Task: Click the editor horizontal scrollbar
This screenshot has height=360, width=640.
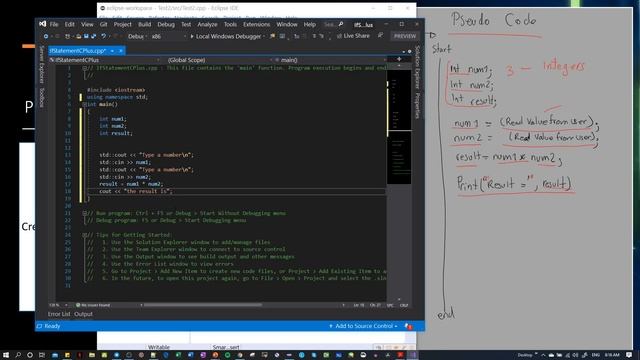Action: click(x=202, y=305)
